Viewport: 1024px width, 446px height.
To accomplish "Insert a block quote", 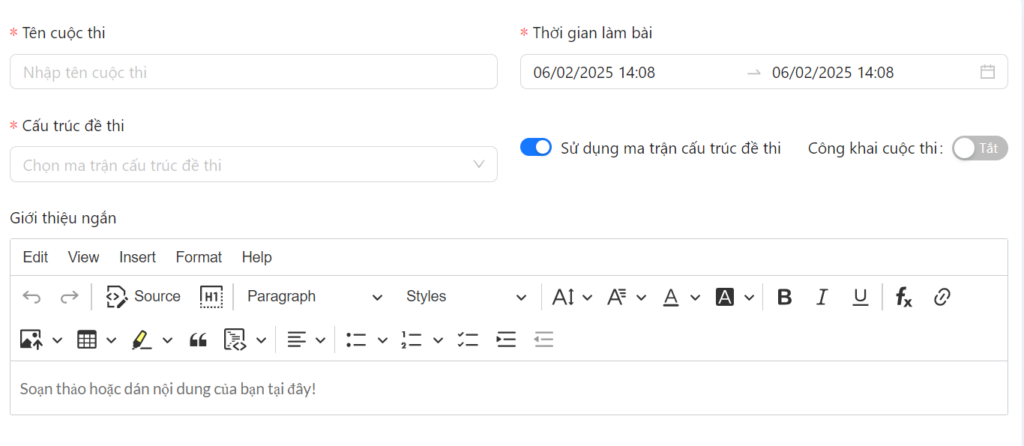I will coord(198,340).
